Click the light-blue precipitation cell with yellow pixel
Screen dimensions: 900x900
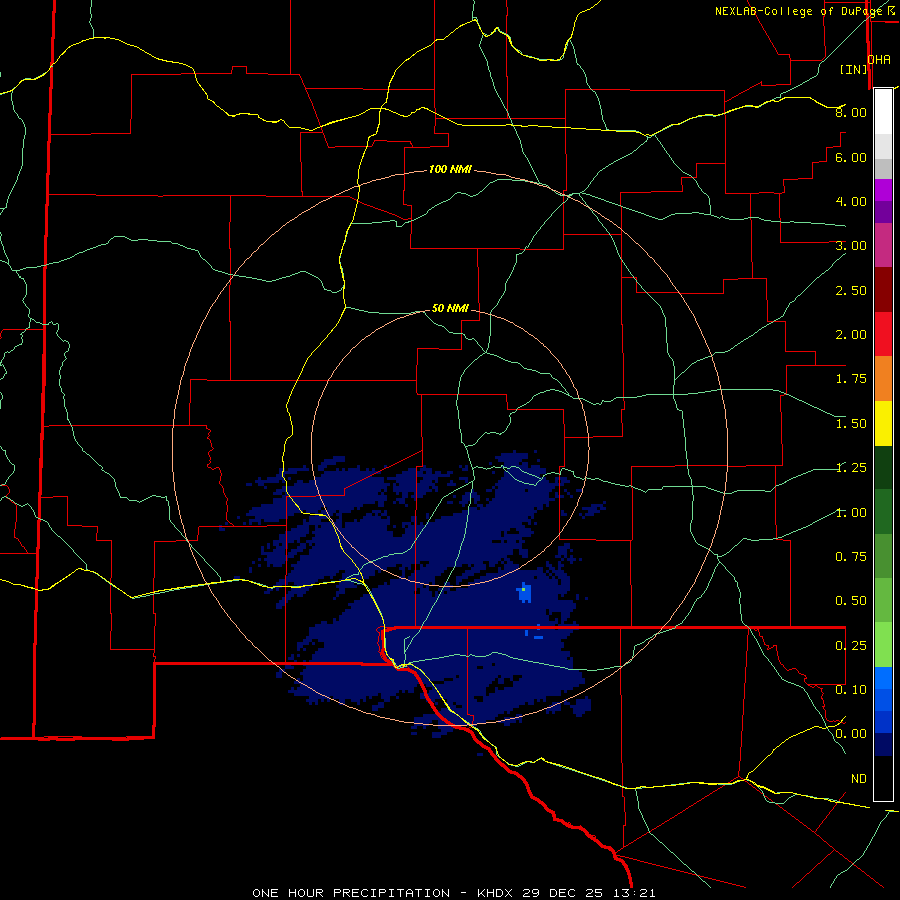tap(524, 592)
